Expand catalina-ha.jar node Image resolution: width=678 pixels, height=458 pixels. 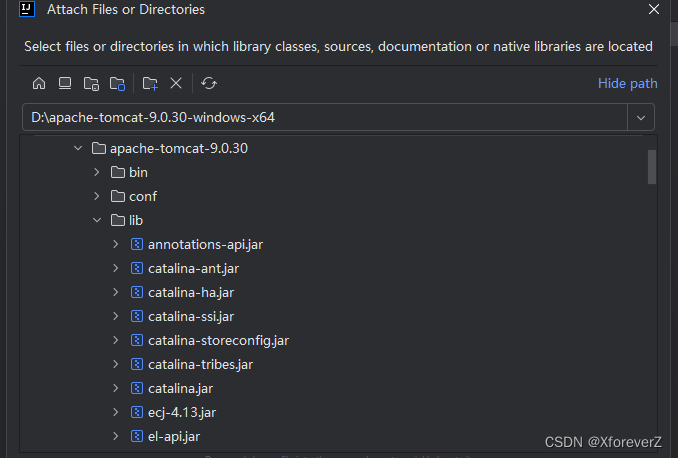(x=115, y=292)
